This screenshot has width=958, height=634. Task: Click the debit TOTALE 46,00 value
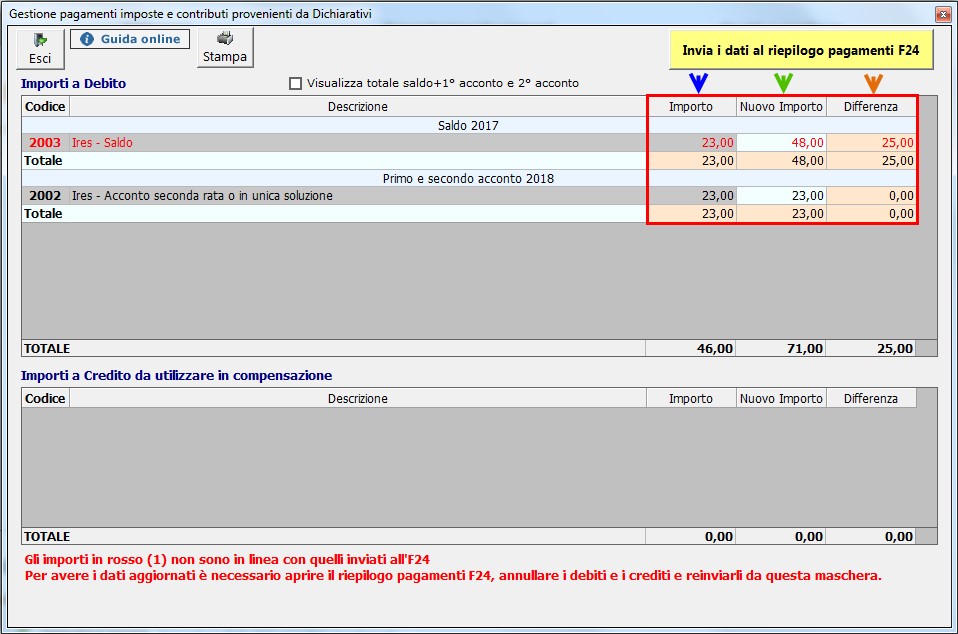[691, 348]
